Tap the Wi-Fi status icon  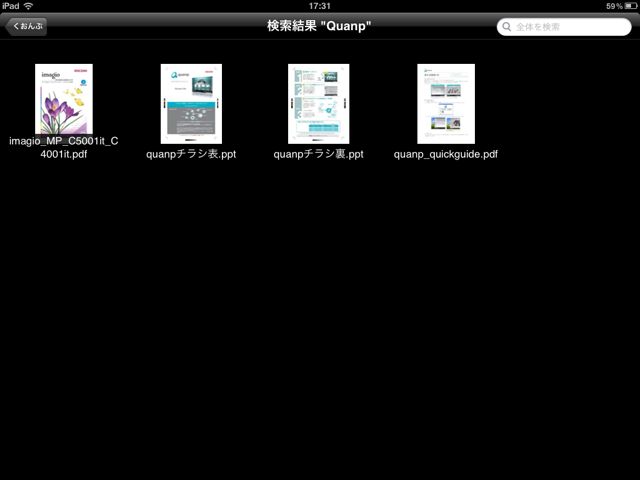point(29,6)
